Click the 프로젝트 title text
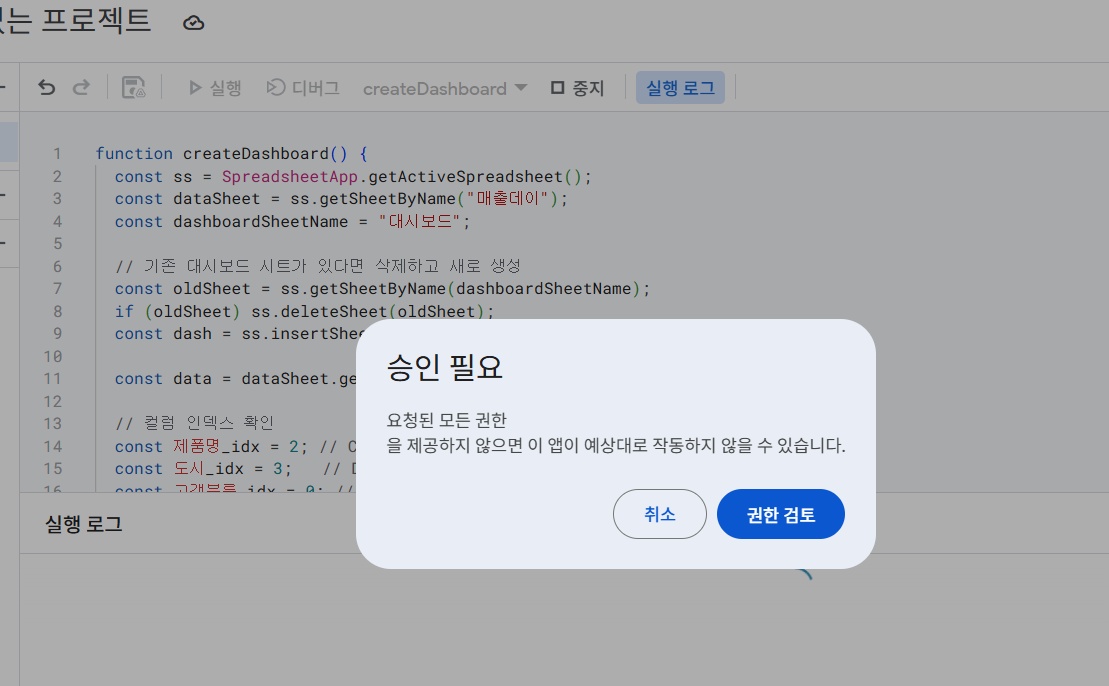Viewport: 1109px width, 686px height. coord(96,20)
